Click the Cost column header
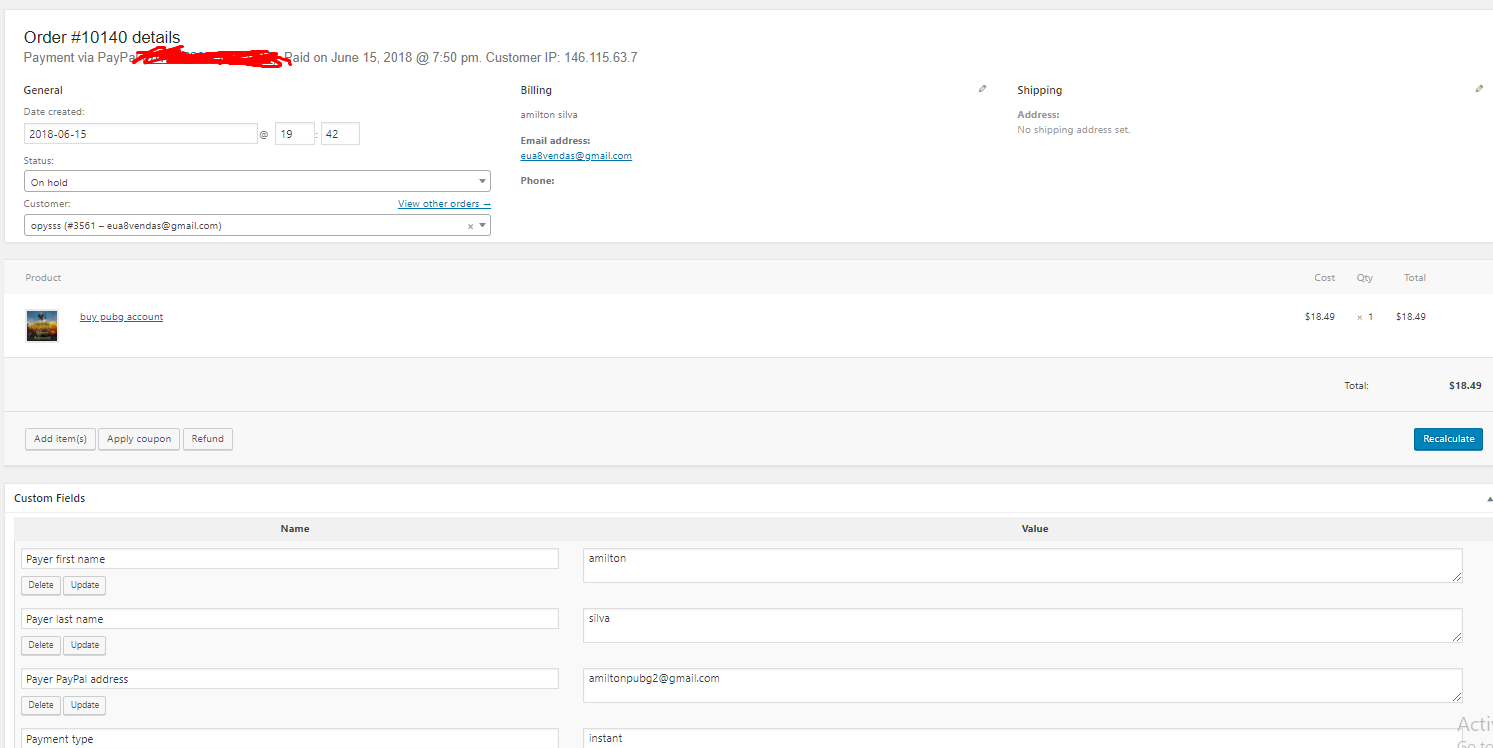The image size is (1493, 748). click(x=1325, y=278)
